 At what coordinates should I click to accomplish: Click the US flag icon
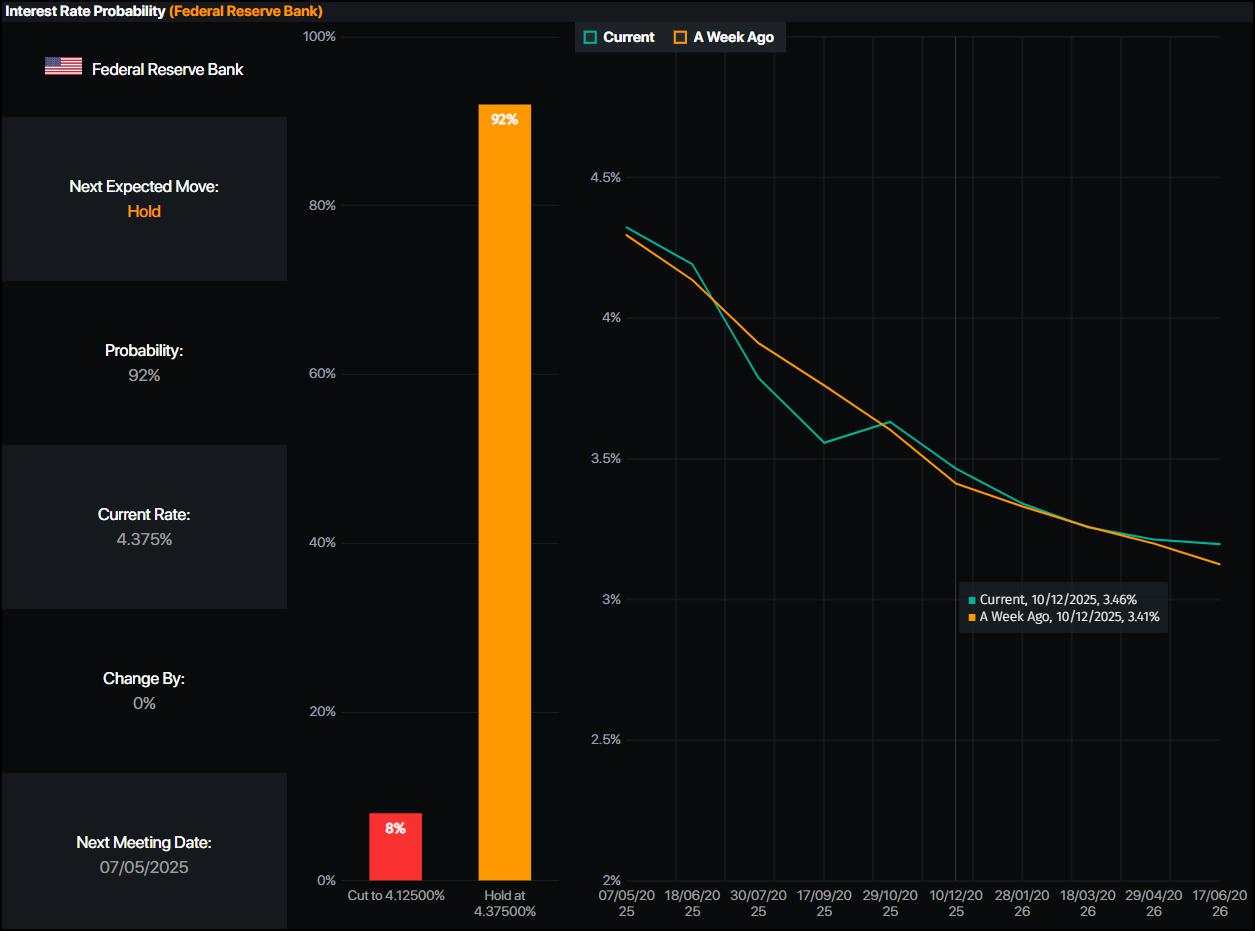click(62, 67)
